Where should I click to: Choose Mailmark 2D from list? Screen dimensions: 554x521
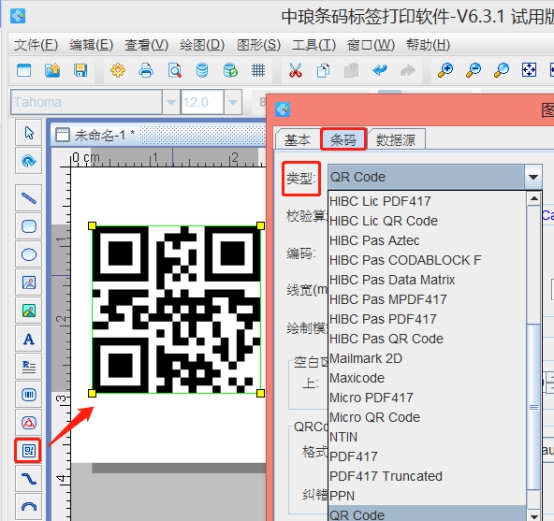click(x=427, y=358)
